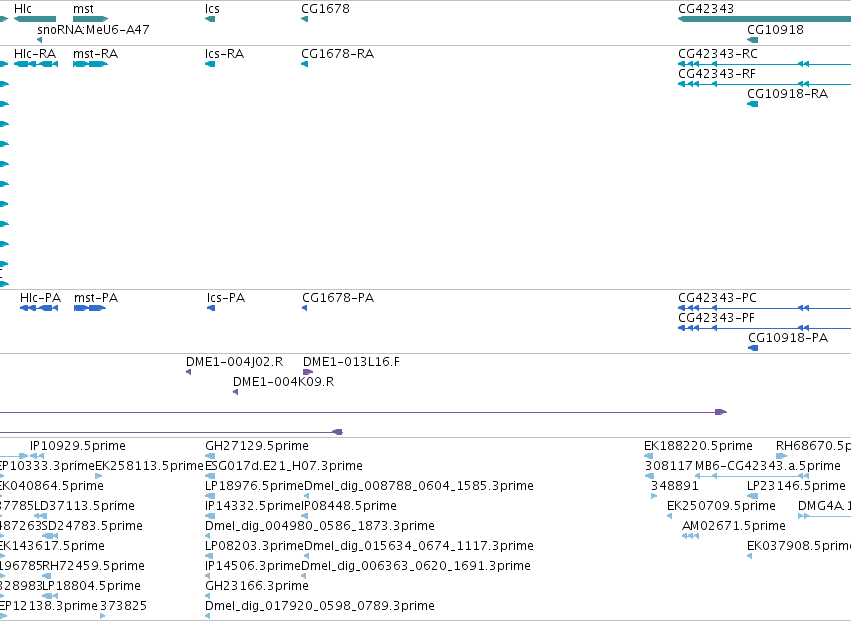The image size is (851, 621).
Task: Select the Hlc gene label in top track
Action: tap(23, 9)
